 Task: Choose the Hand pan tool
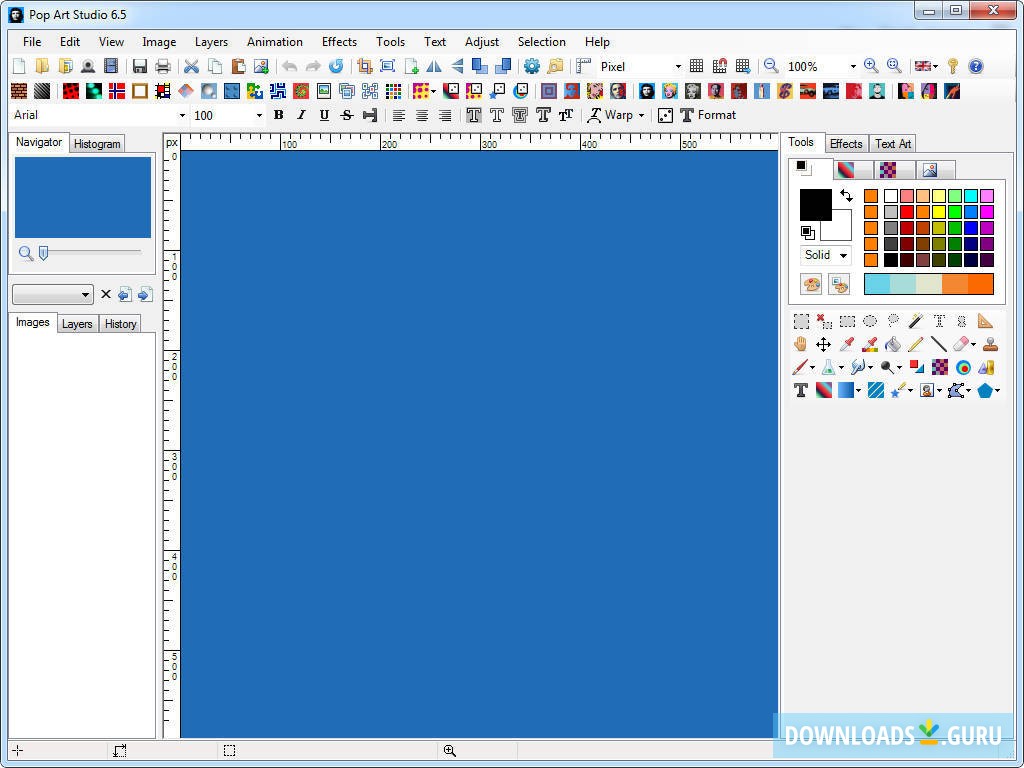point(800,344)
